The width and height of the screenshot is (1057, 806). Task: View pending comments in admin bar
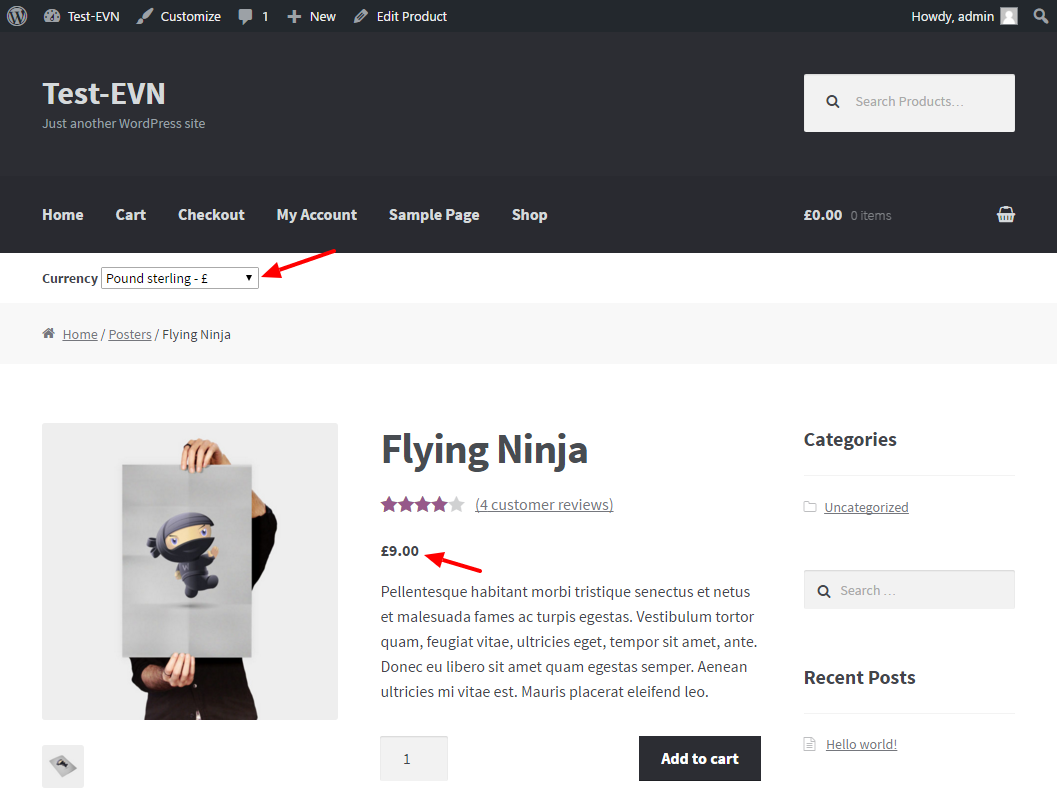click(253, 16)
